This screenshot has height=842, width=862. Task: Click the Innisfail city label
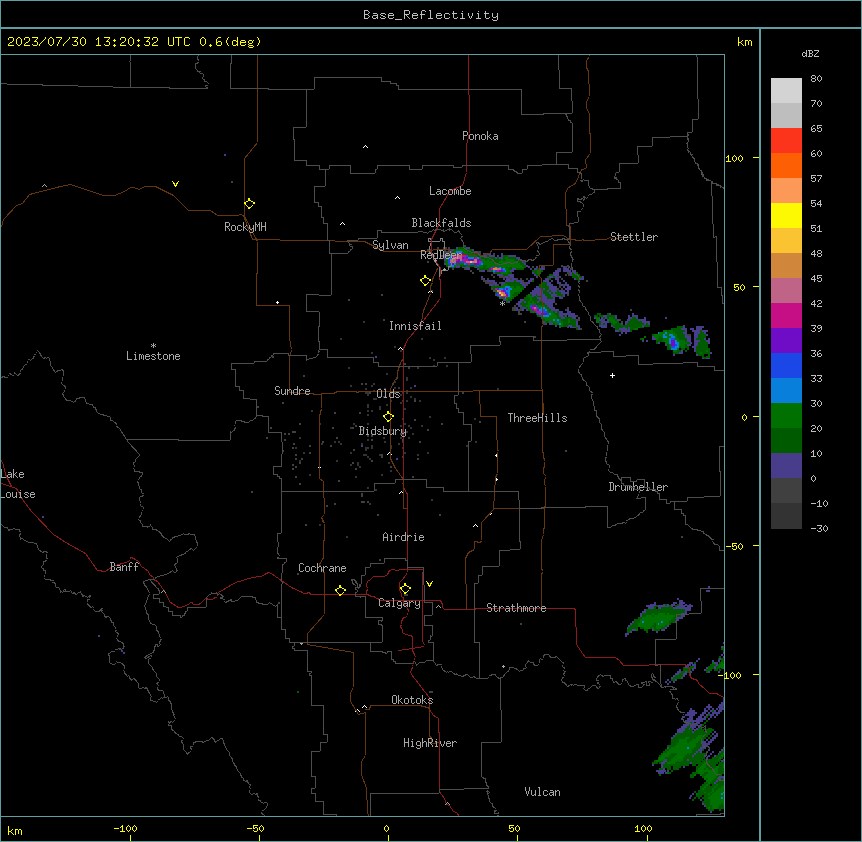415,326
